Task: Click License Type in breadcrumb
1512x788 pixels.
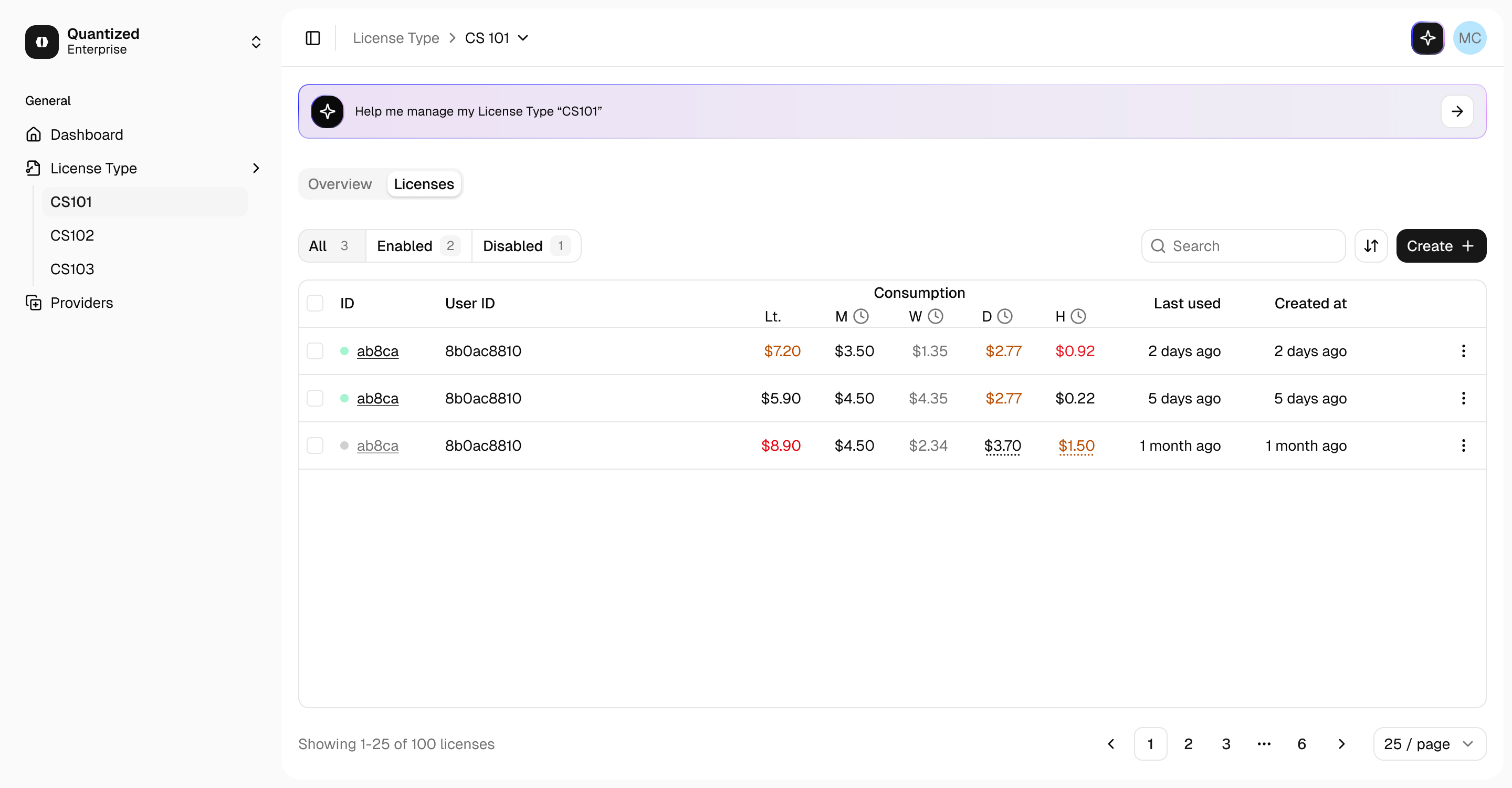Action: [396, 38]
